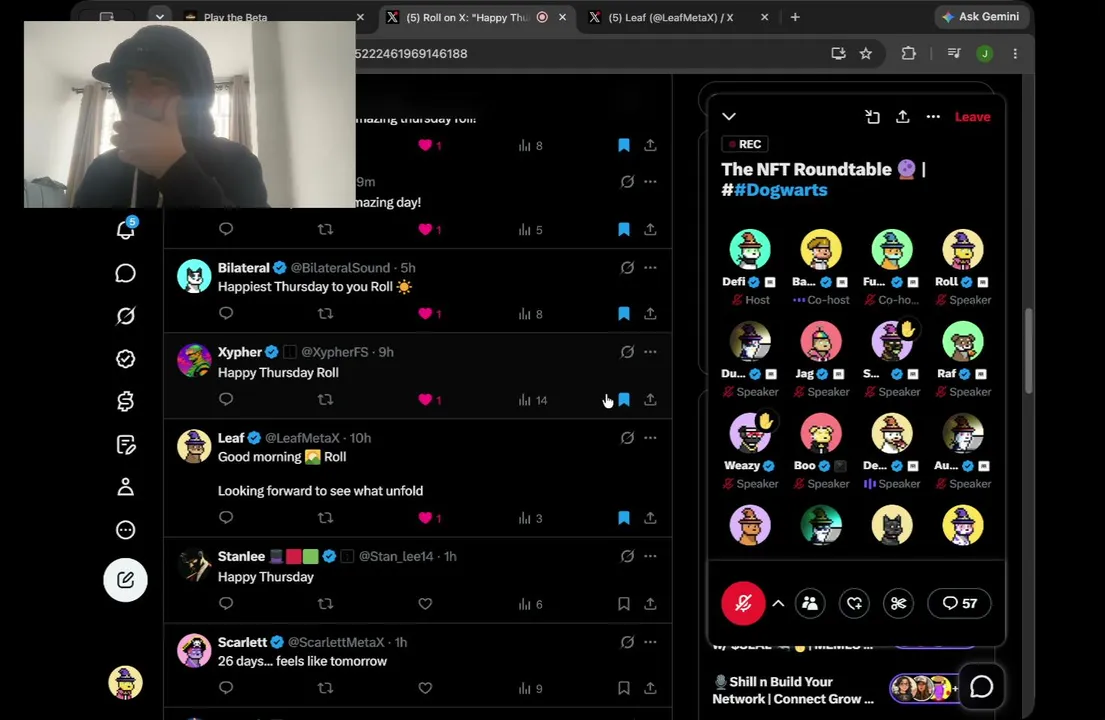
Task: Unlike Leaf's good morning post
Action: 425,518
